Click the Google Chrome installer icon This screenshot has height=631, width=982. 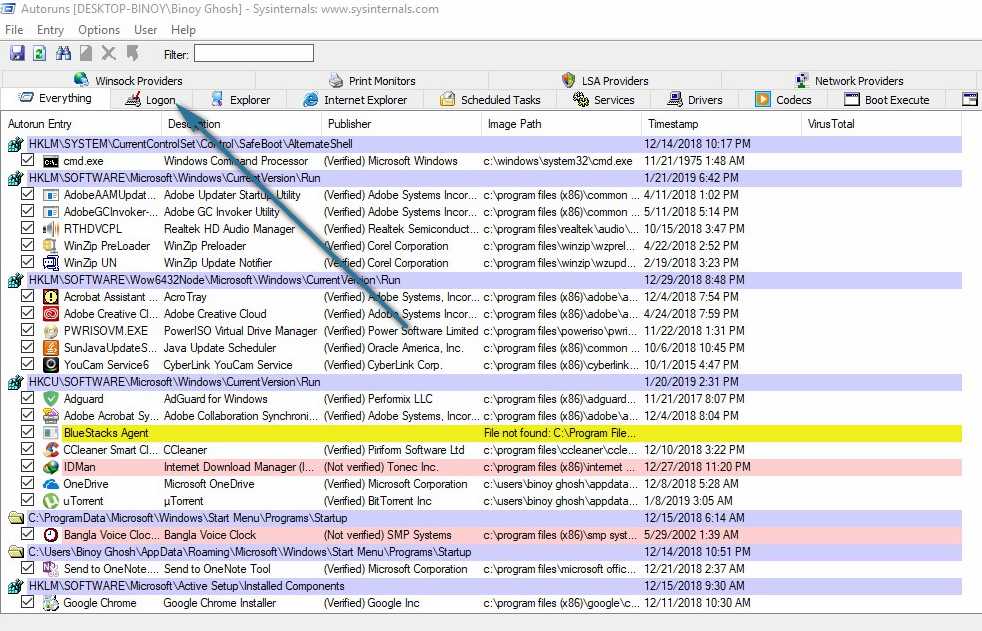[x=51, y=603]
